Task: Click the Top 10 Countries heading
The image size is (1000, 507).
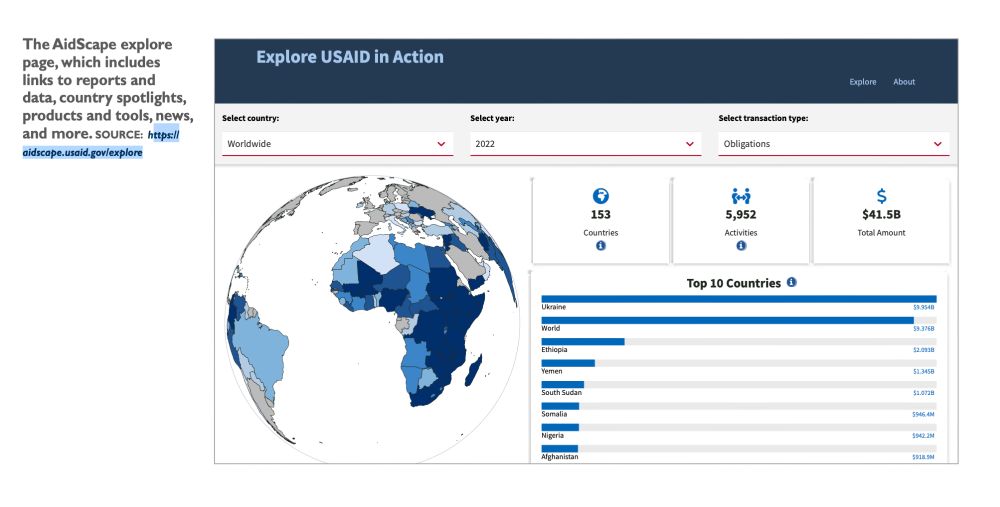Action: pyautogui.click(x=733, y=283)
